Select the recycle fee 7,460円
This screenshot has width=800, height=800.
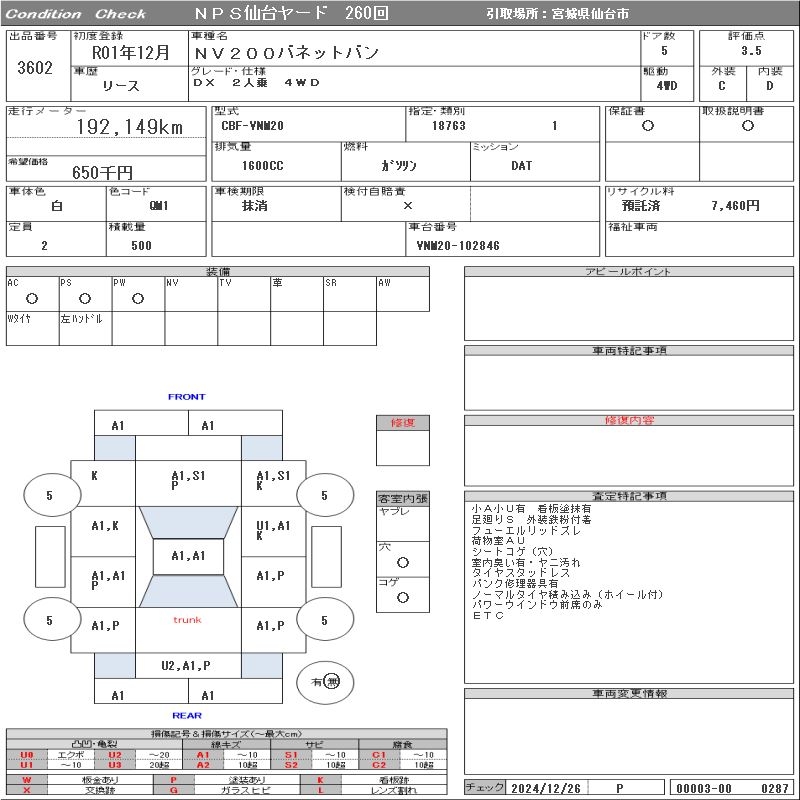point(735,206)
